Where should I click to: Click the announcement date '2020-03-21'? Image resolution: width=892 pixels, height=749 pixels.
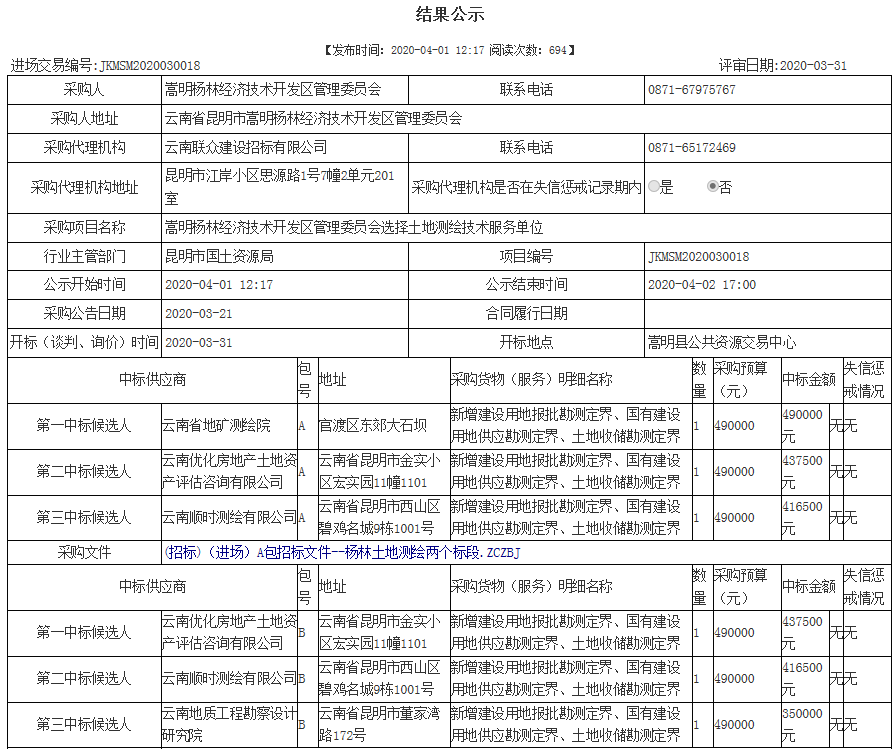(x=199, y=314)
